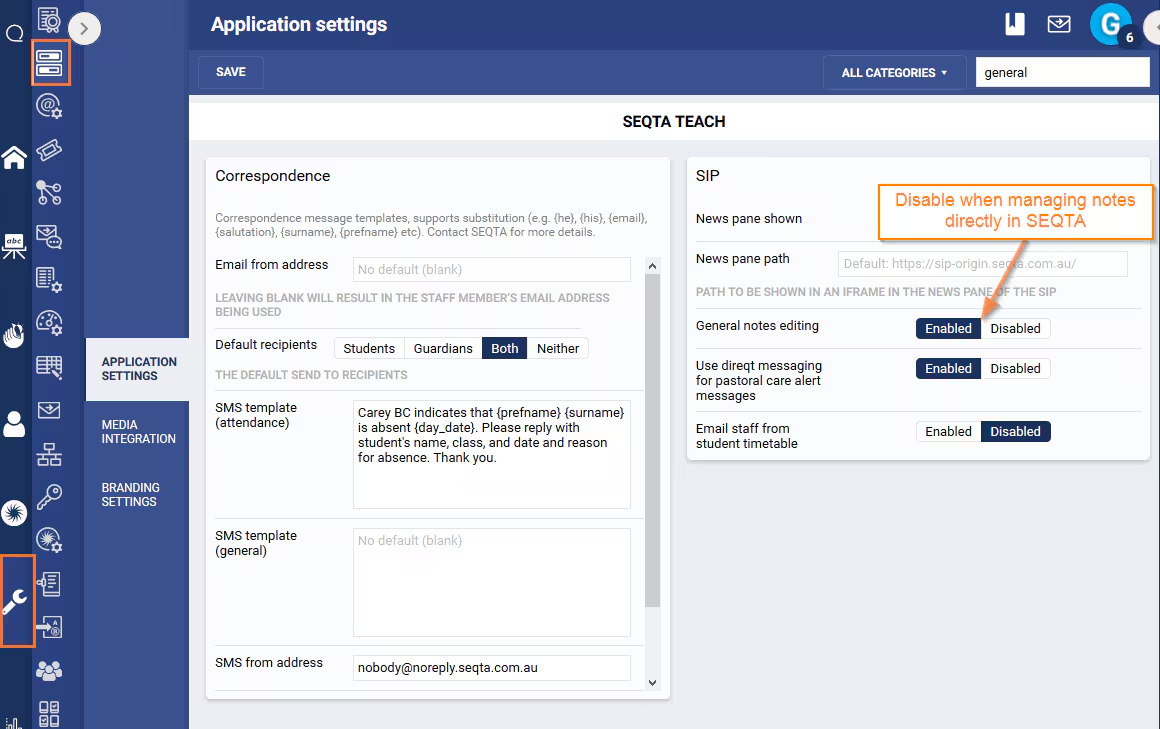1160x729 pixels.
Task: Set Default recipients to Guardians
Action: [x=442, y=349]
